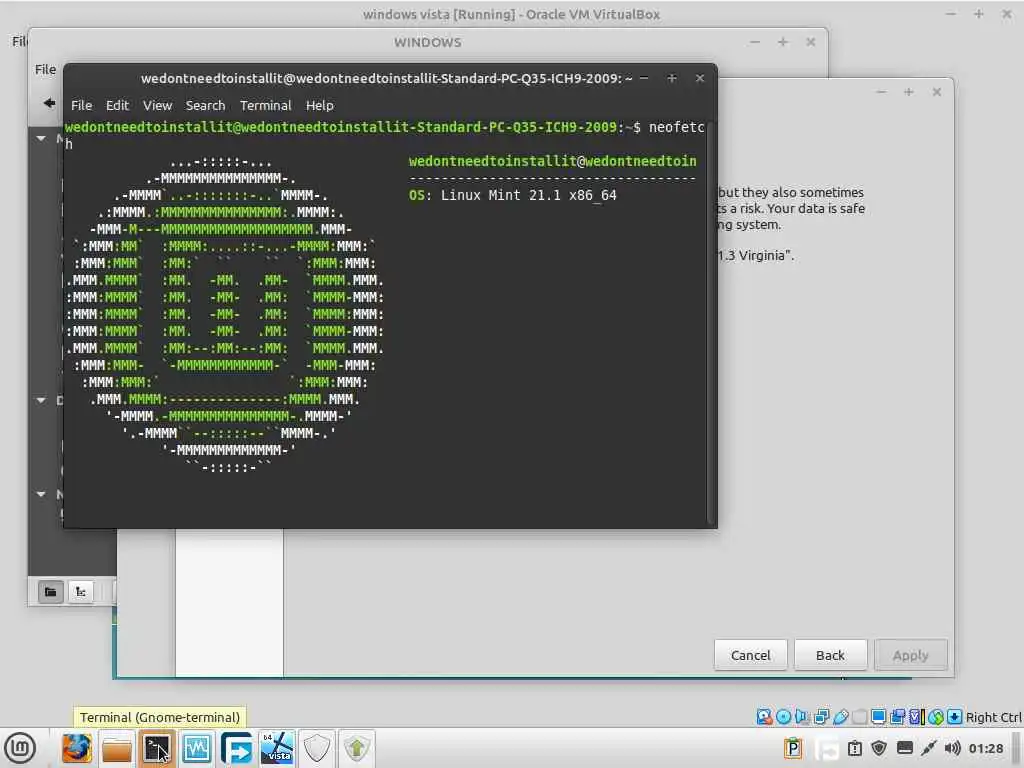
Task: Switch to the Vista VirtualBox taskbar icon
Action: (x=277, y=748)
